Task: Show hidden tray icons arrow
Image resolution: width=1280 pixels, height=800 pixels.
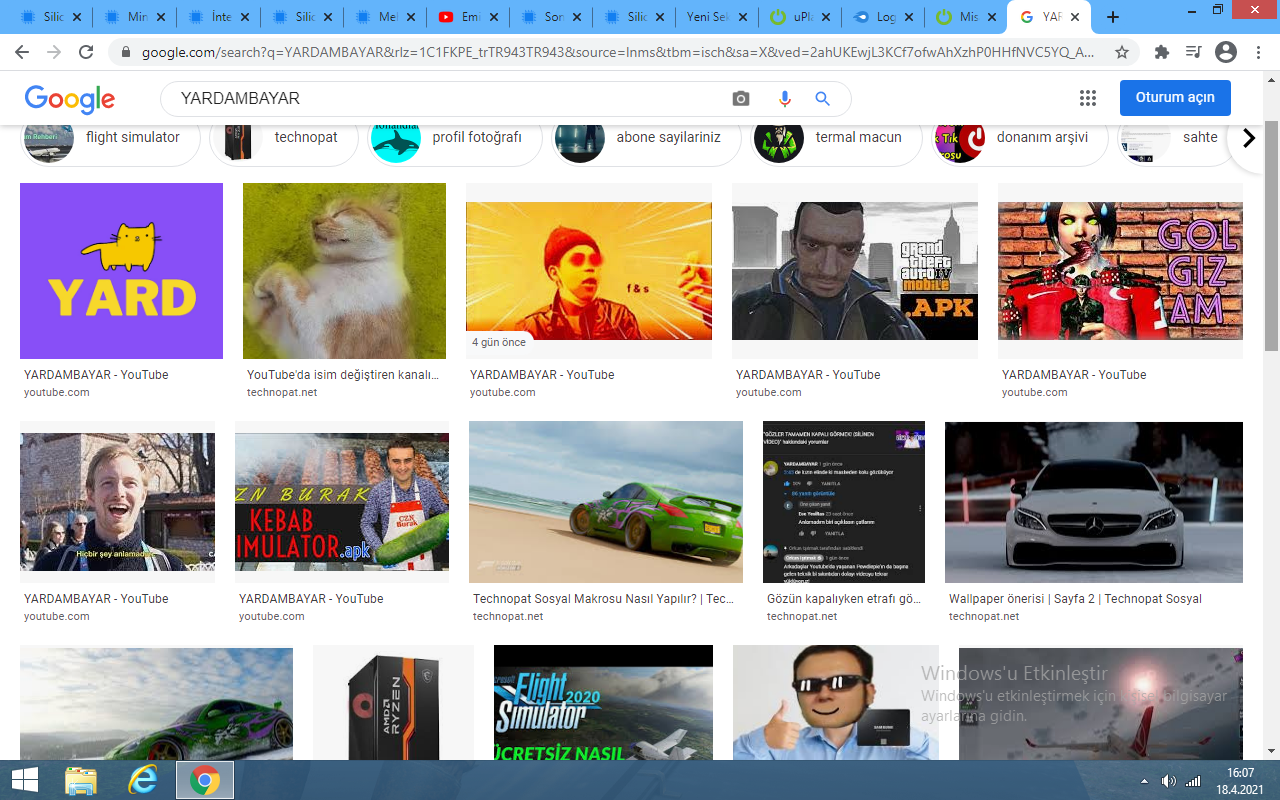Action: [1144, 780]
